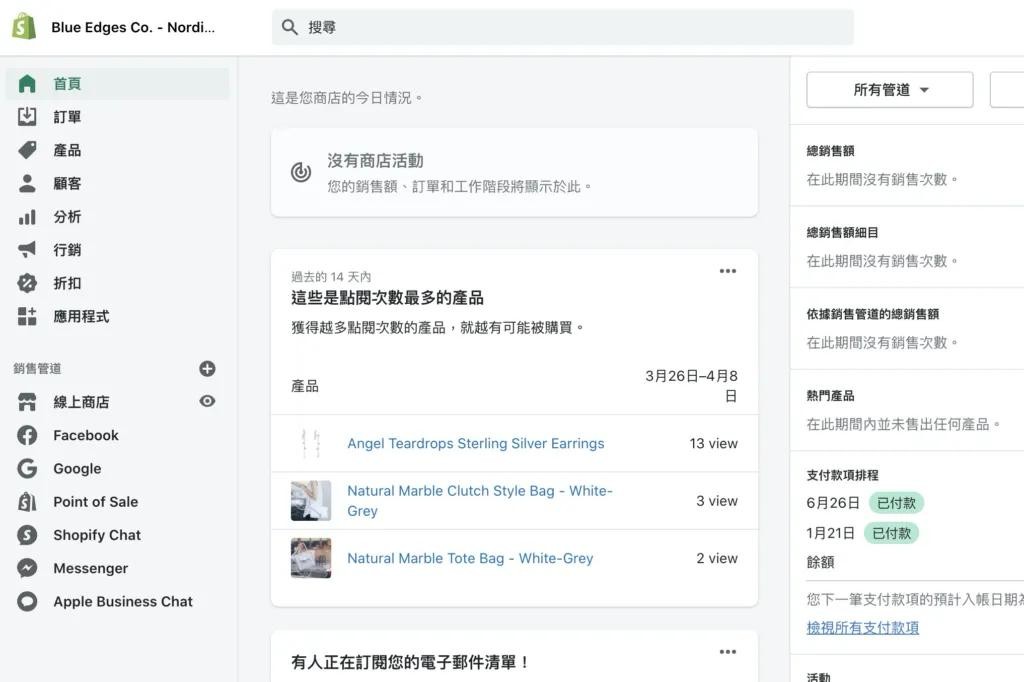The image size is (1024, 682).
Task: Click the Facebook channel icon
Action: click(x=27, y=435)
